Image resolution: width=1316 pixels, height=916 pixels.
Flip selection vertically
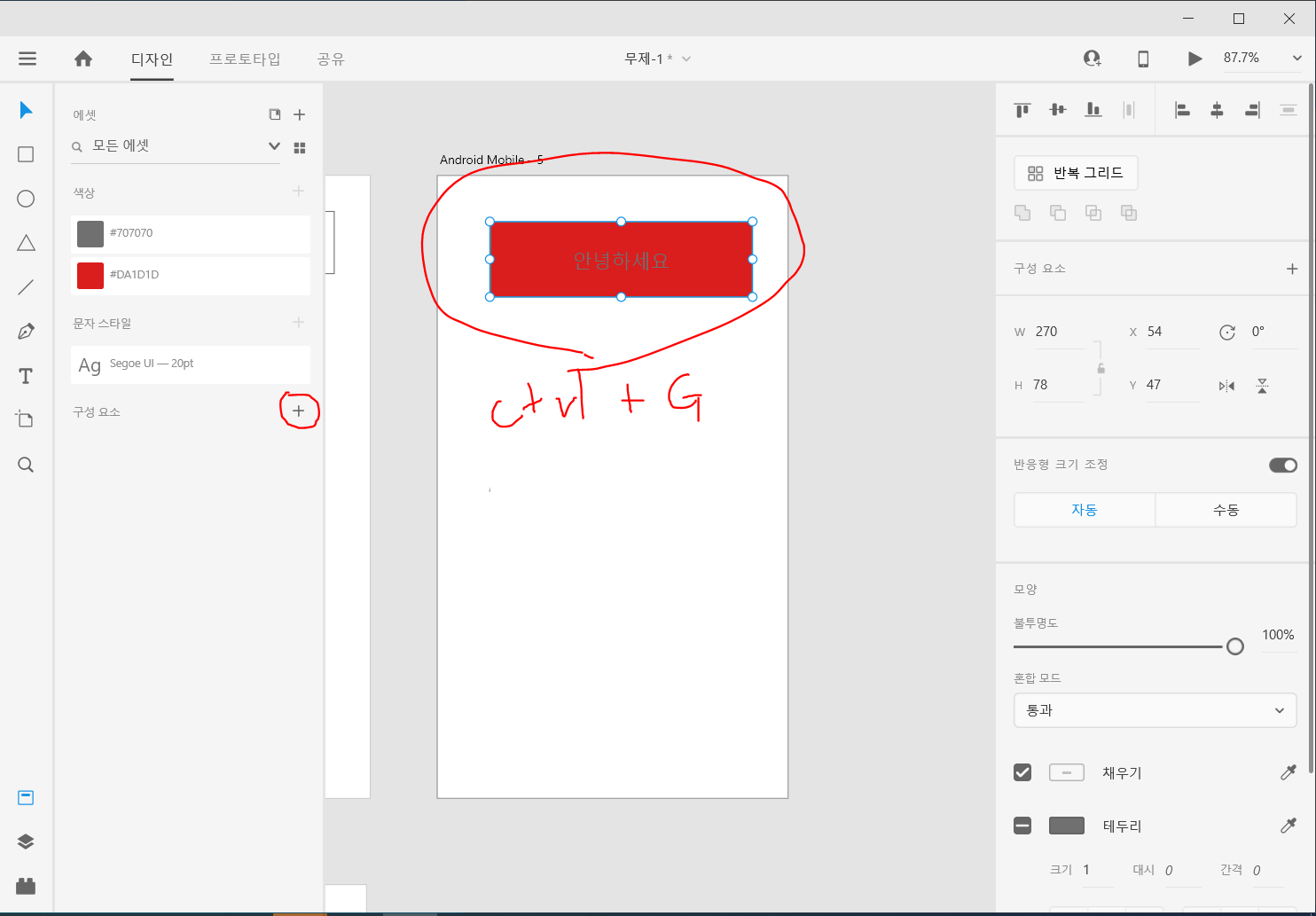[1262, 386]
